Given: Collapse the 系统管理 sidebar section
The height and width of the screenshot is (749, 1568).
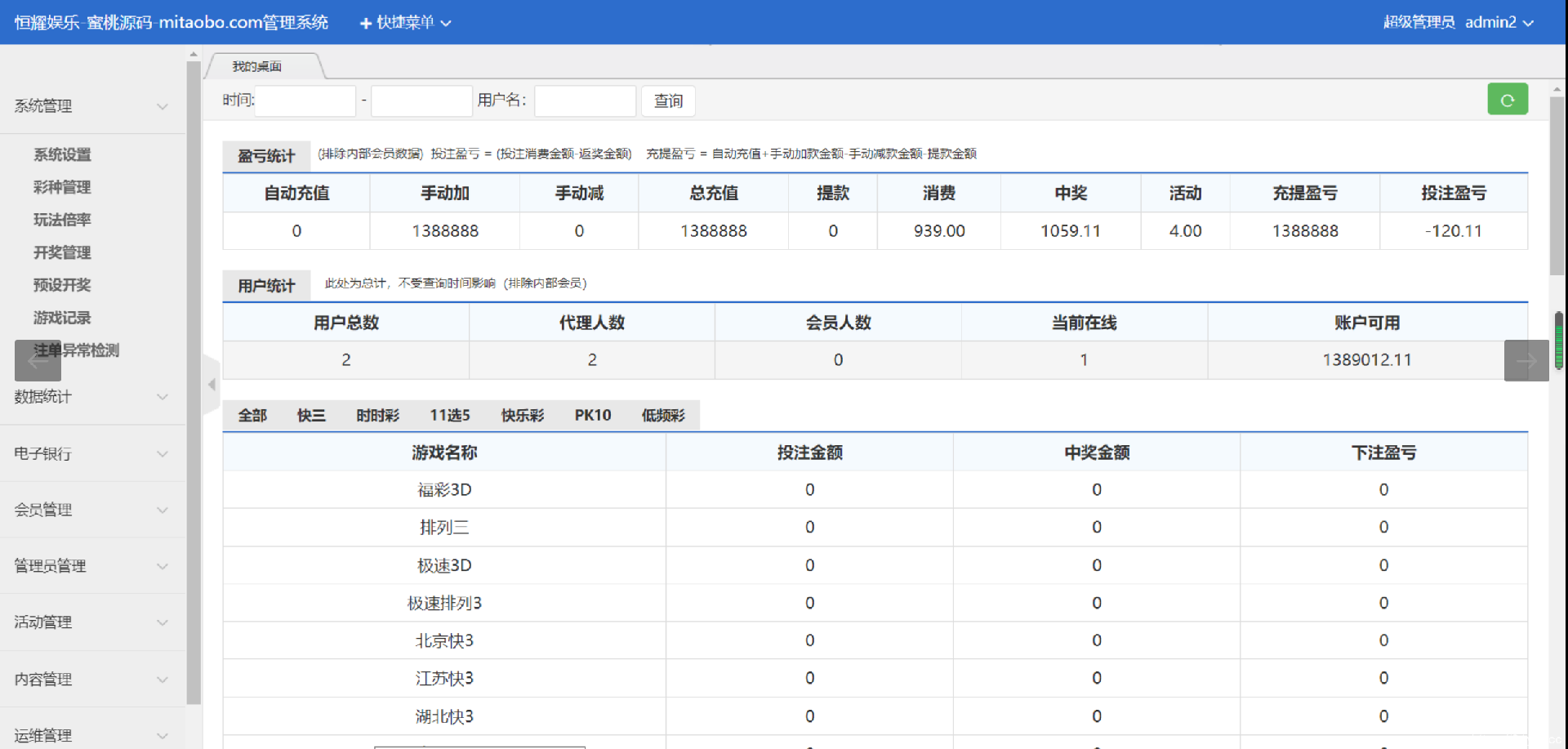Looking at the screenshot, I should 91,106.
